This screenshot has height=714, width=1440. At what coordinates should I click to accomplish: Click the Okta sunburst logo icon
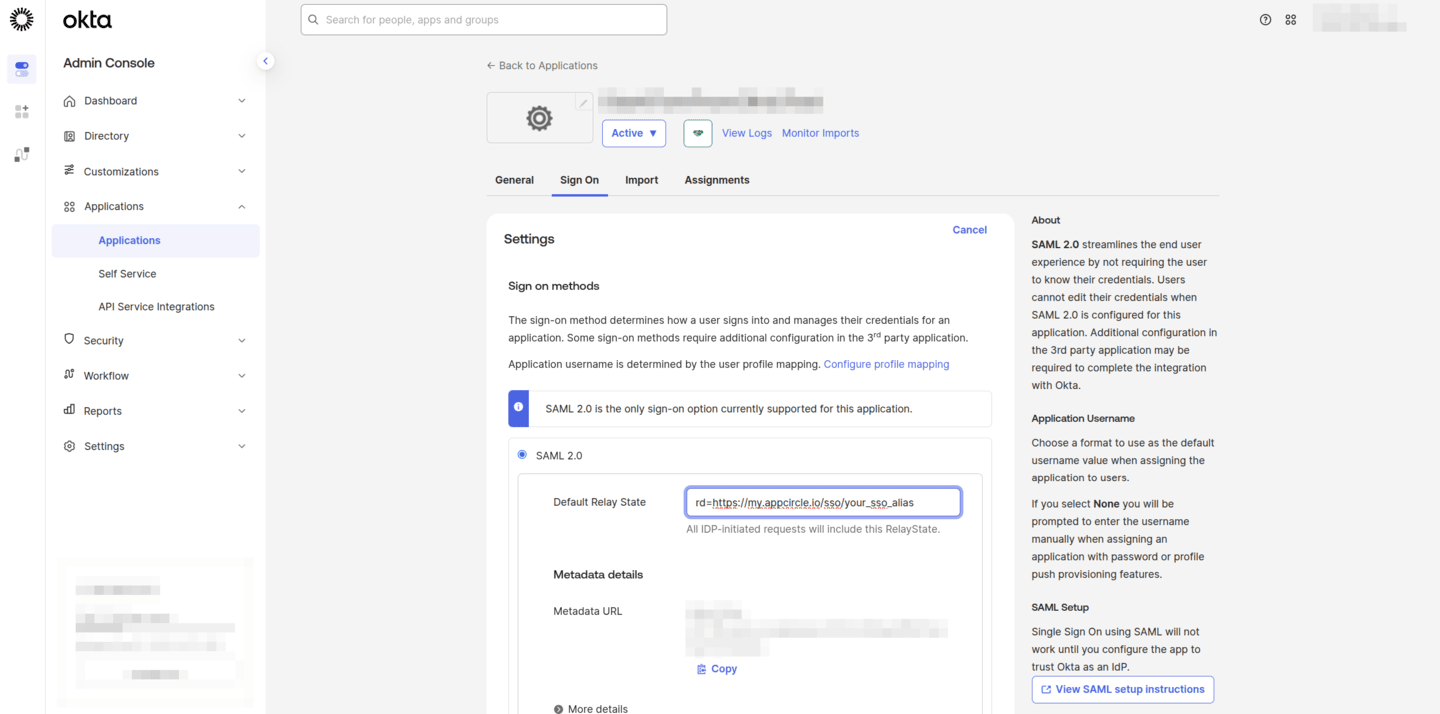point(21,19)
